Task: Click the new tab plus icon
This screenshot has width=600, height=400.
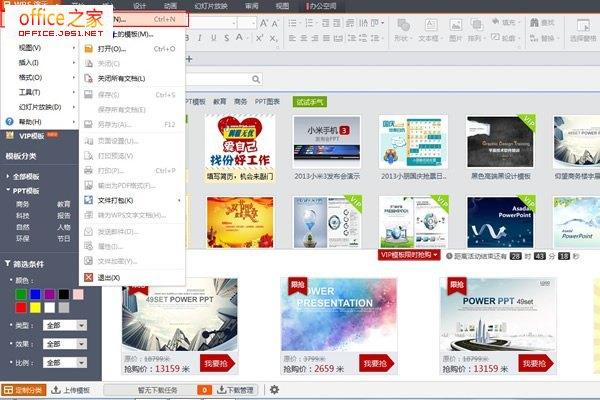Action: click(x=189, y=59)
